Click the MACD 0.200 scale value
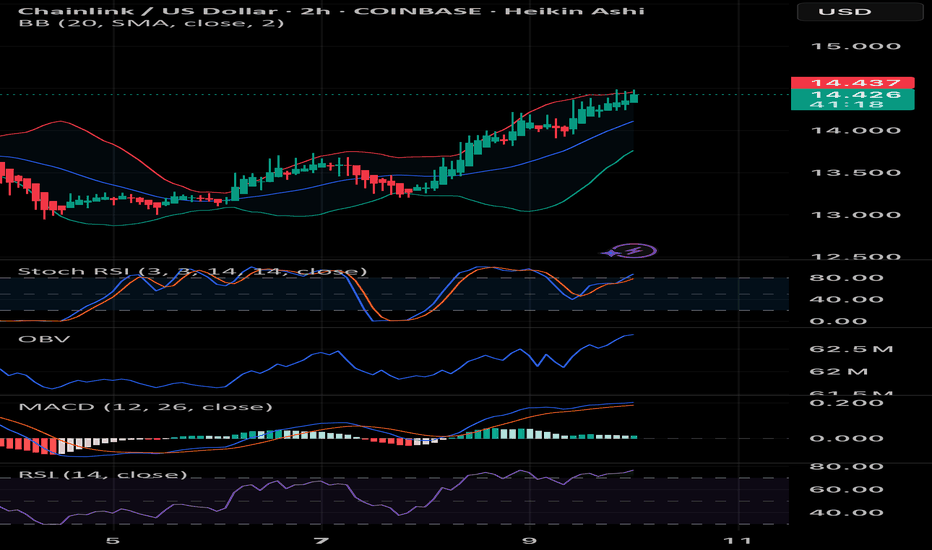 pos(847,403)
